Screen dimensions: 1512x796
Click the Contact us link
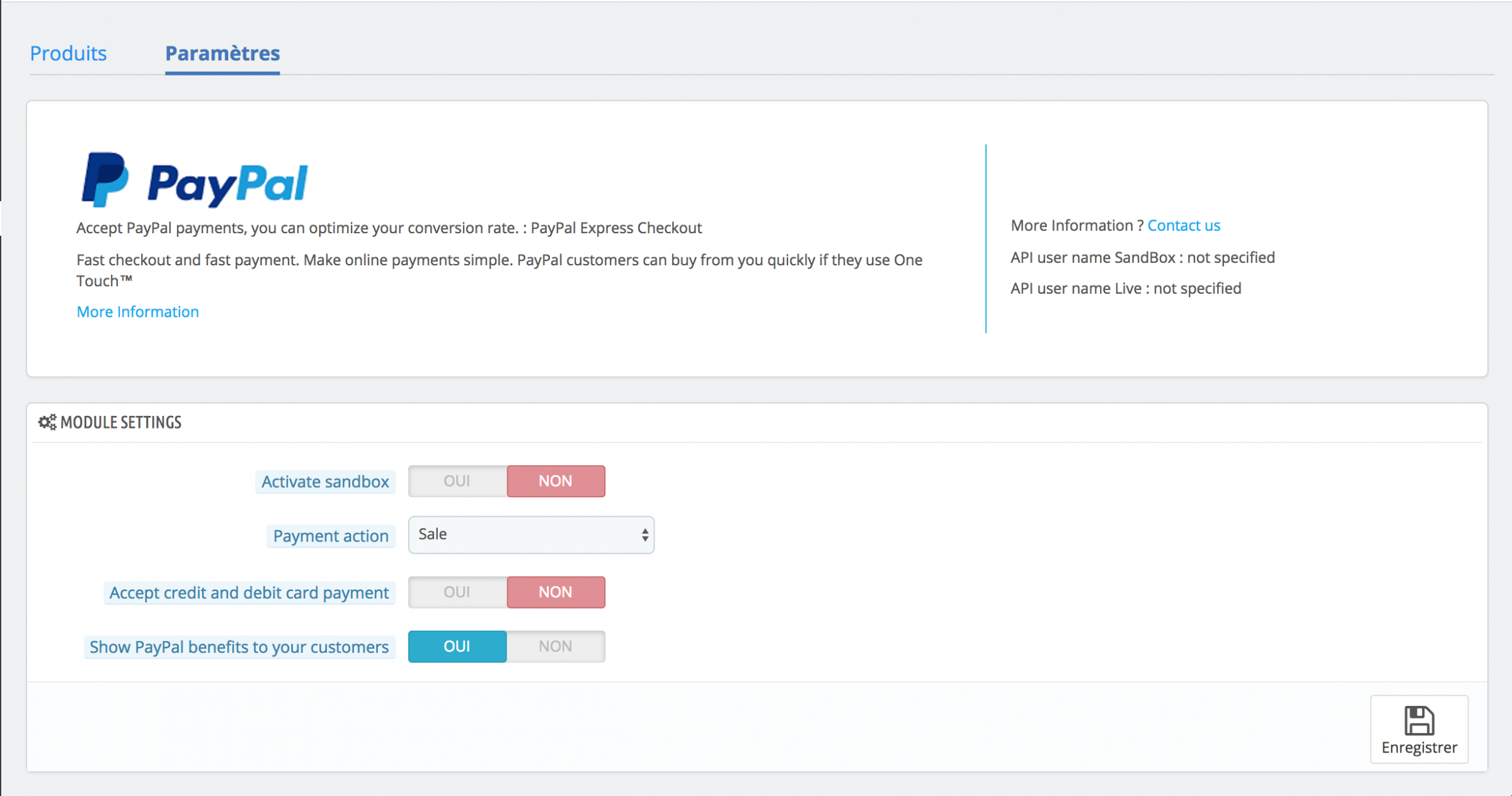[1184, 225]
